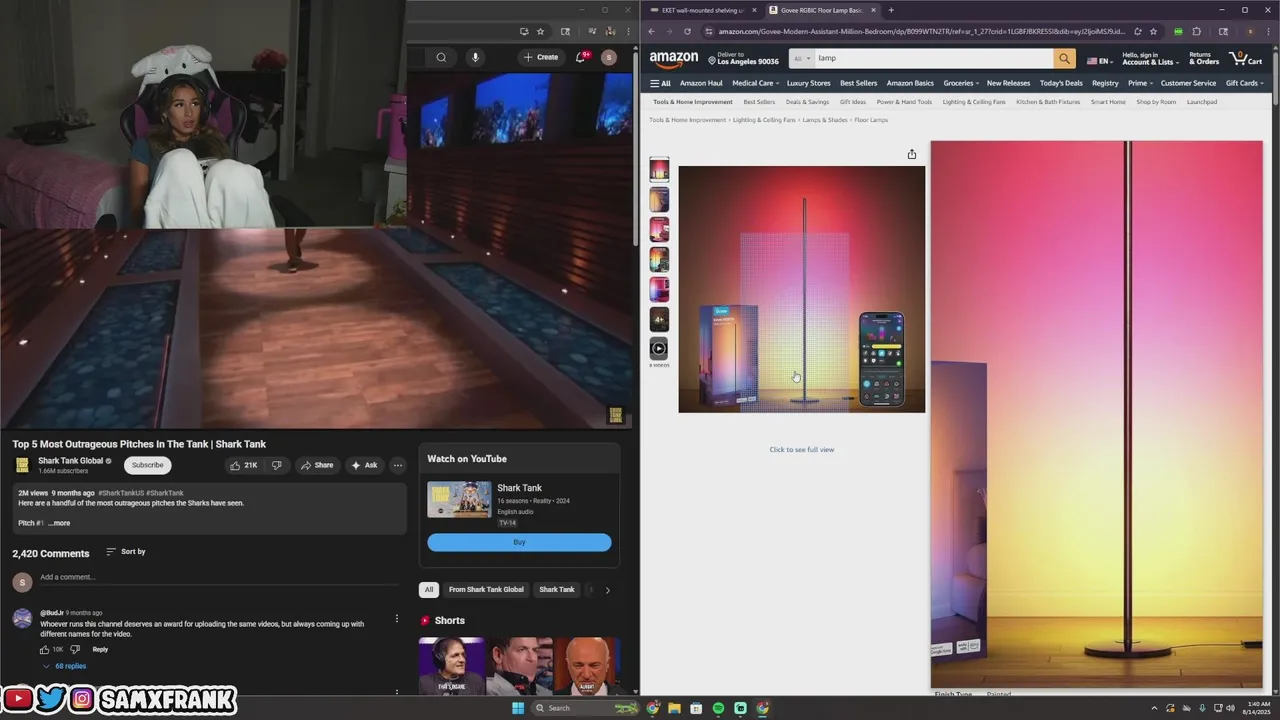Bookmark the YouTube page with star icon
The height and width of the screenshot is (720, 1280).
[540, 31]
